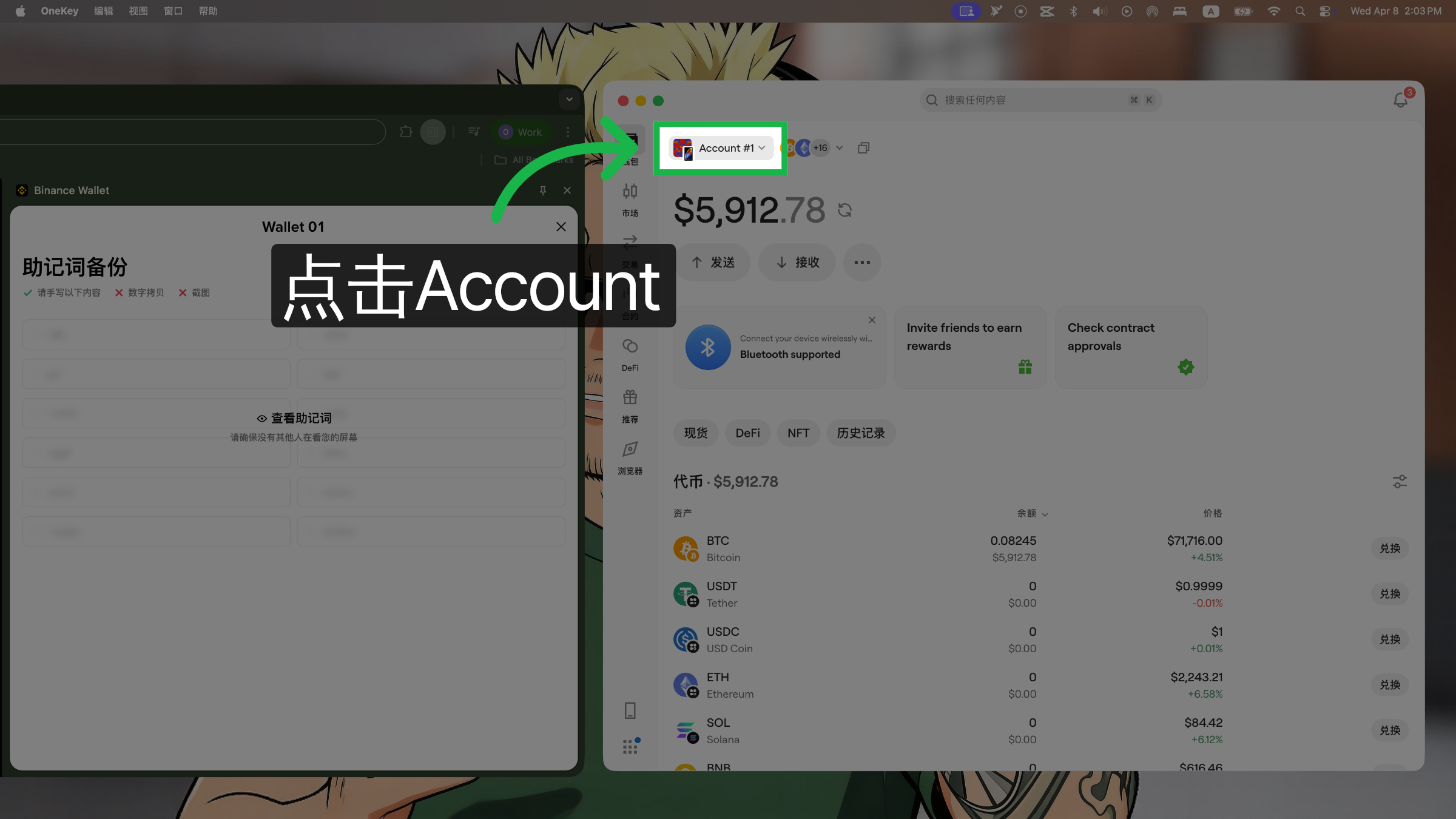Sort tokens by 余额 balance column
This screenshot has width=1456, height=819.
(1032, 513)
